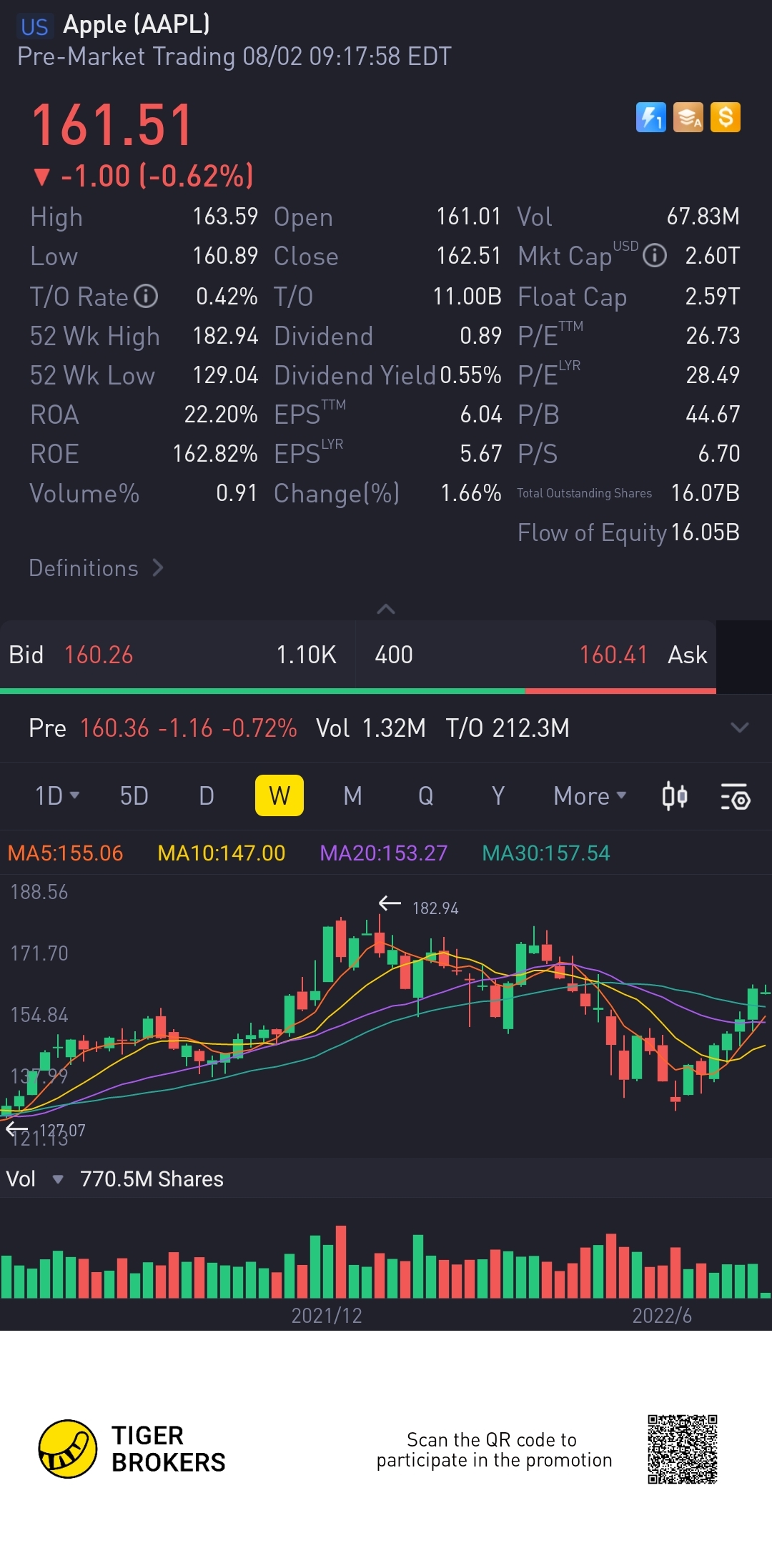Tap the Ask price 160.41
Image resolution: width=772 pixels, height=1568 pixels.
pos(613,655)
